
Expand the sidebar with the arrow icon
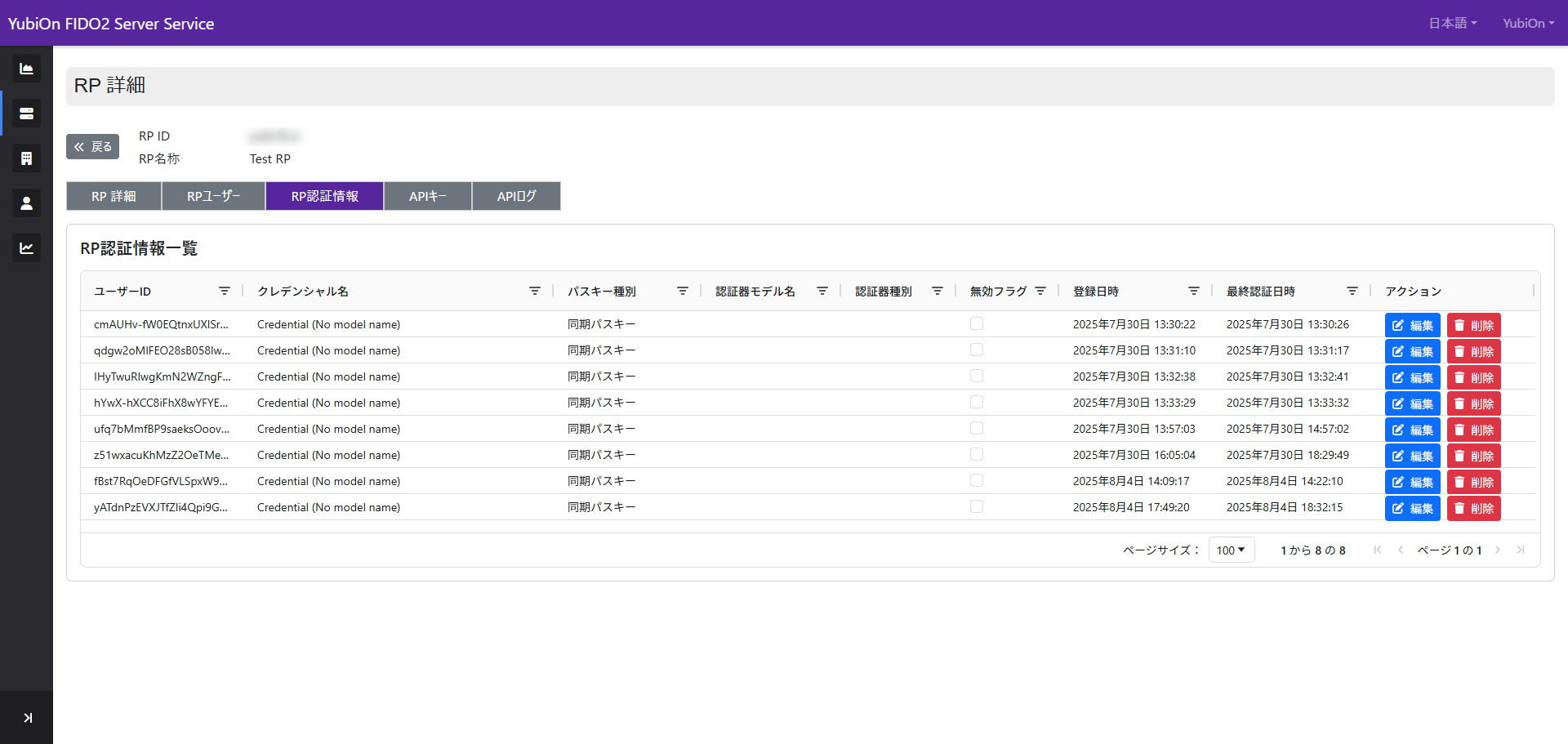[27, 718]
